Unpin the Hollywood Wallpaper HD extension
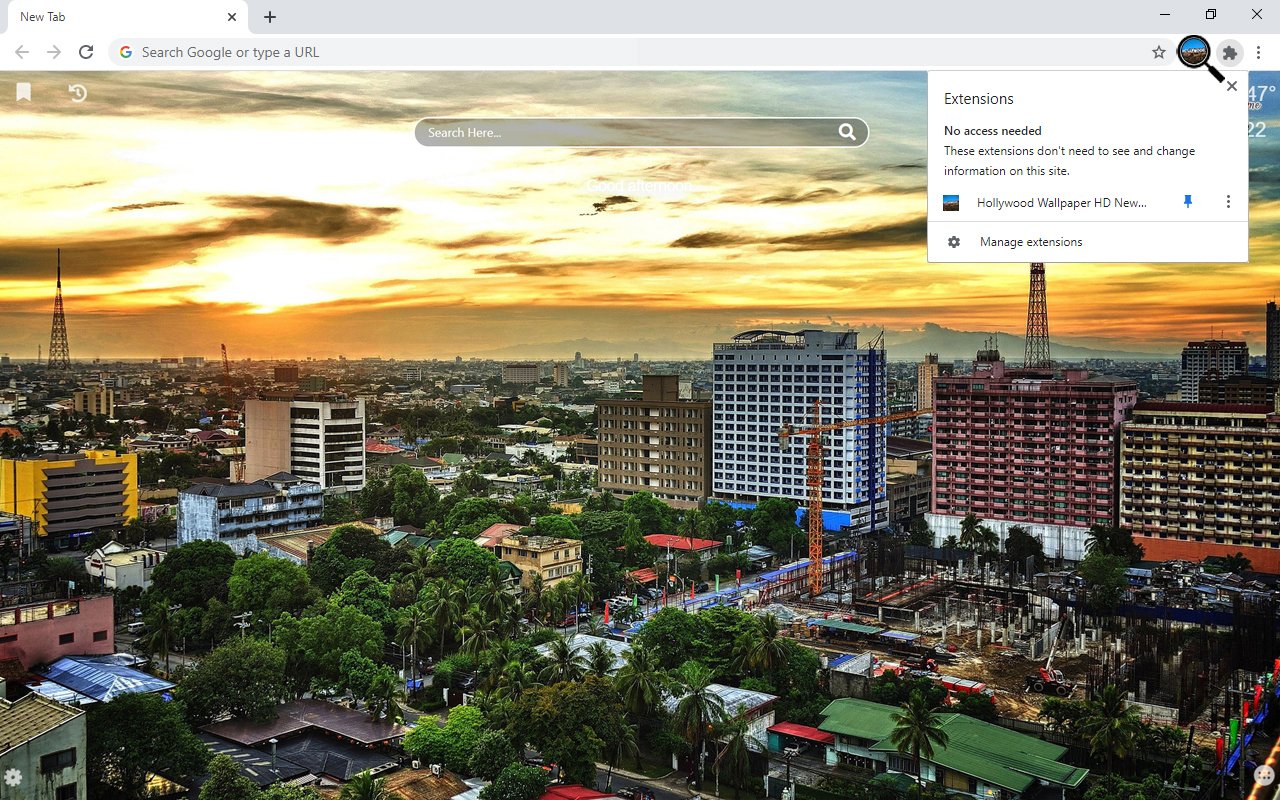 pos(1188,202)
